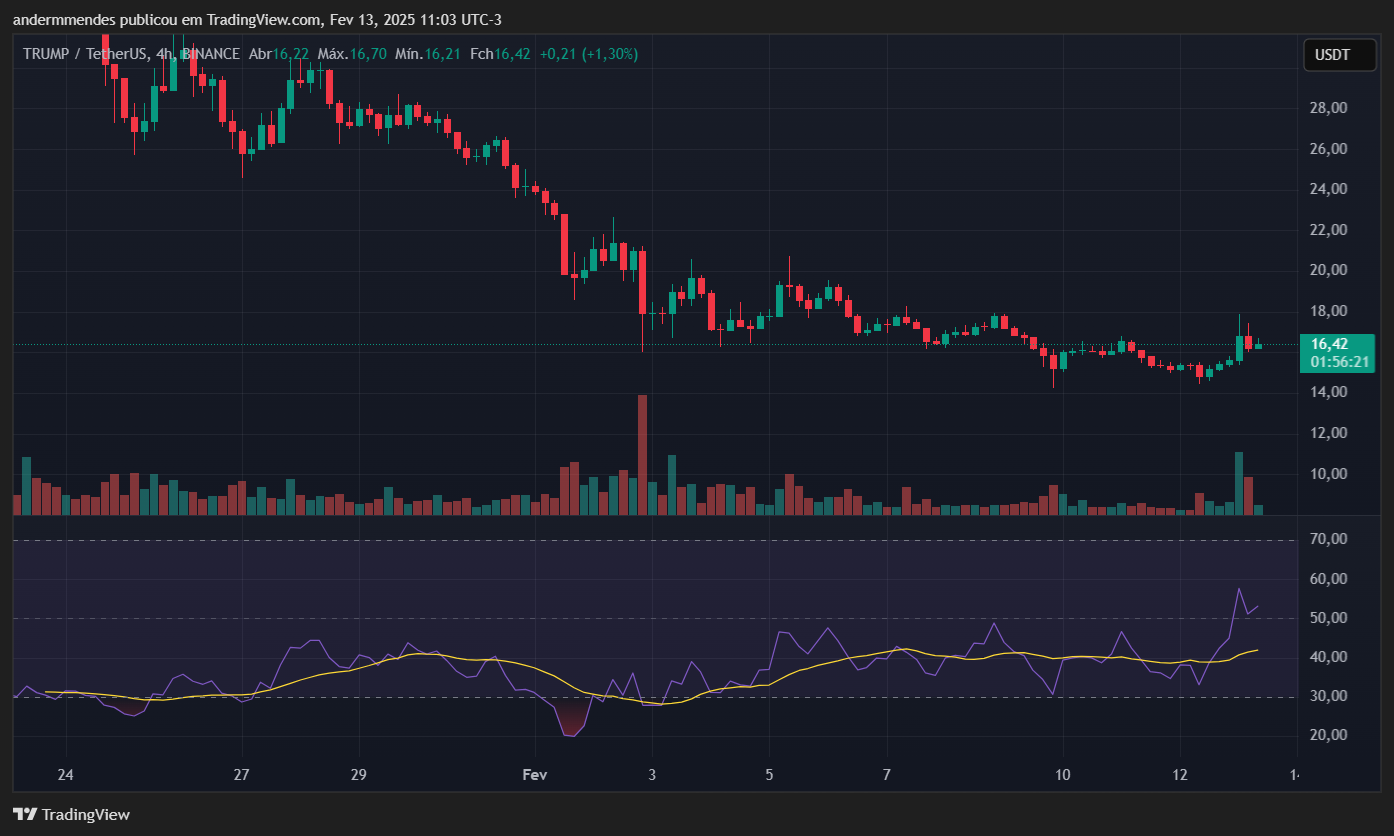Click the date label 10 on time axis
1394x836 pixels.
[1062, 775]
